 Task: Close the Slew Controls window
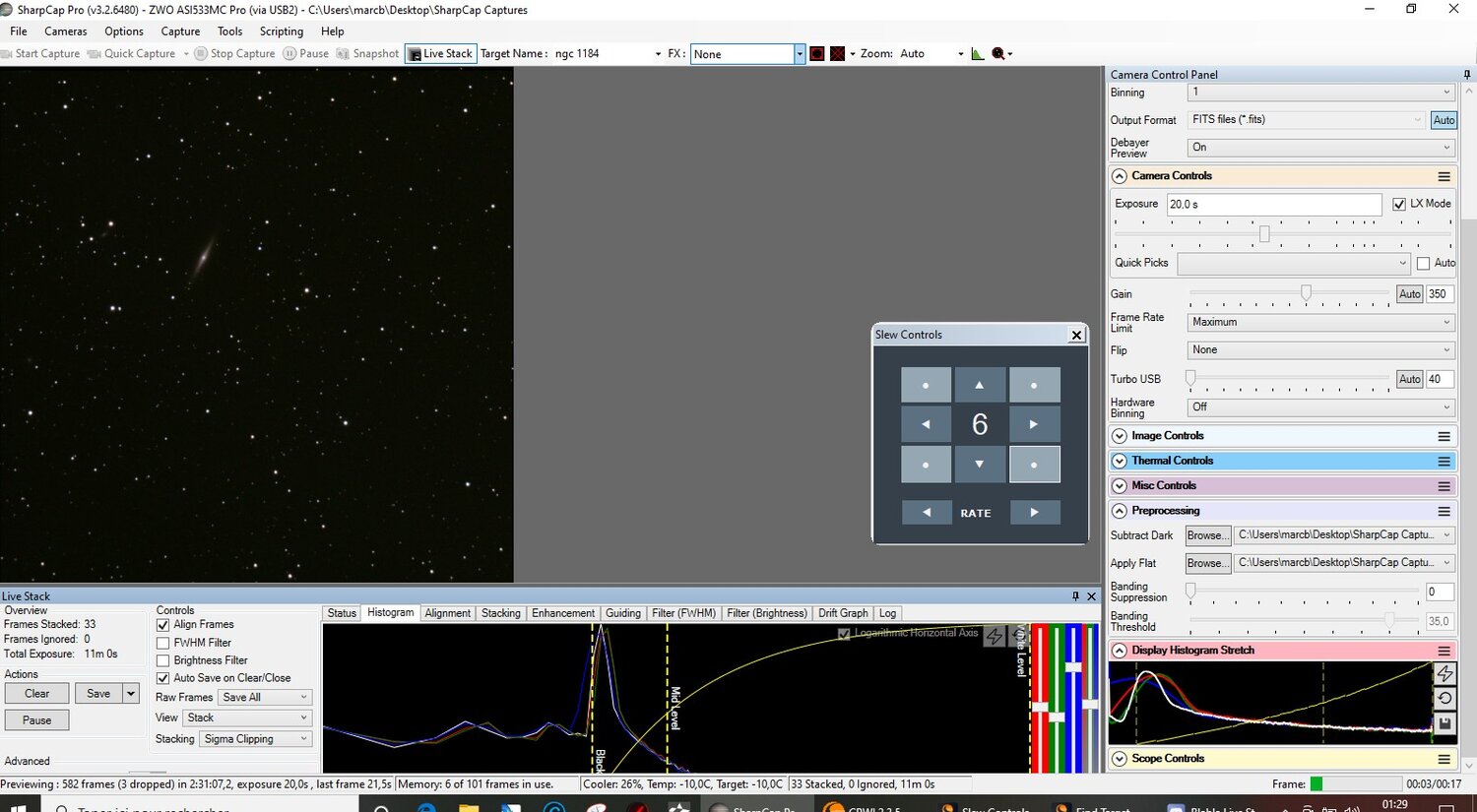[1076, 335]
